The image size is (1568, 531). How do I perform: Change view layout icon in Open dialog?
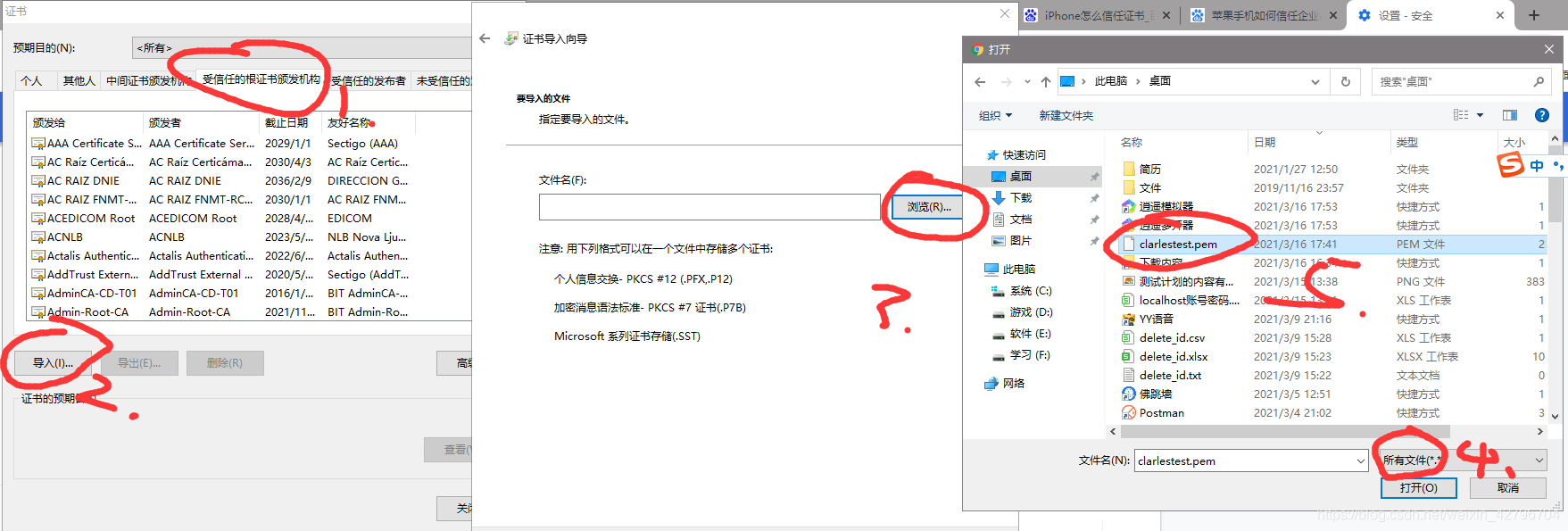point(1461,115)
